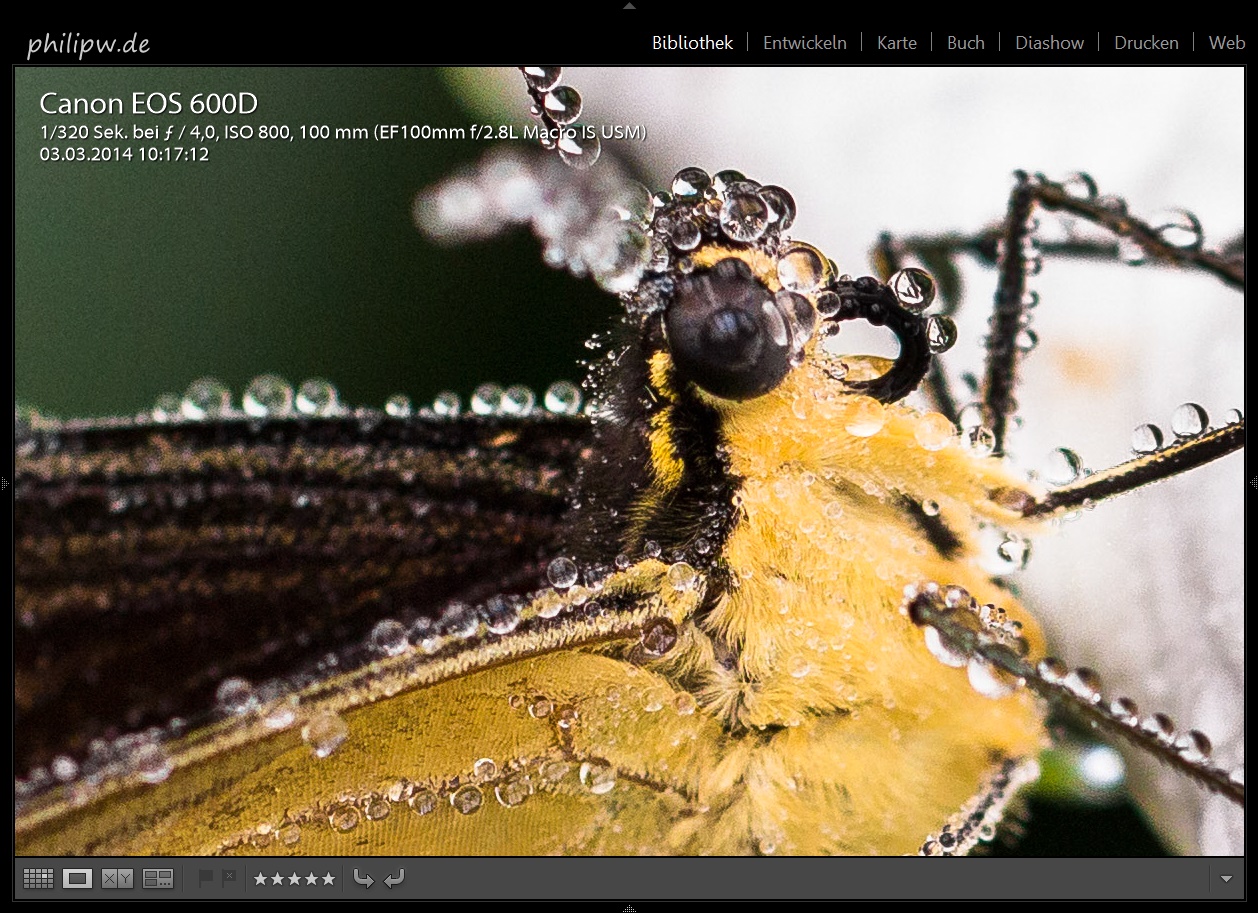Viewport: 1258px width, 913px height.
Task: Expand the left panel arrow
Action: click(x=4, y=484)
